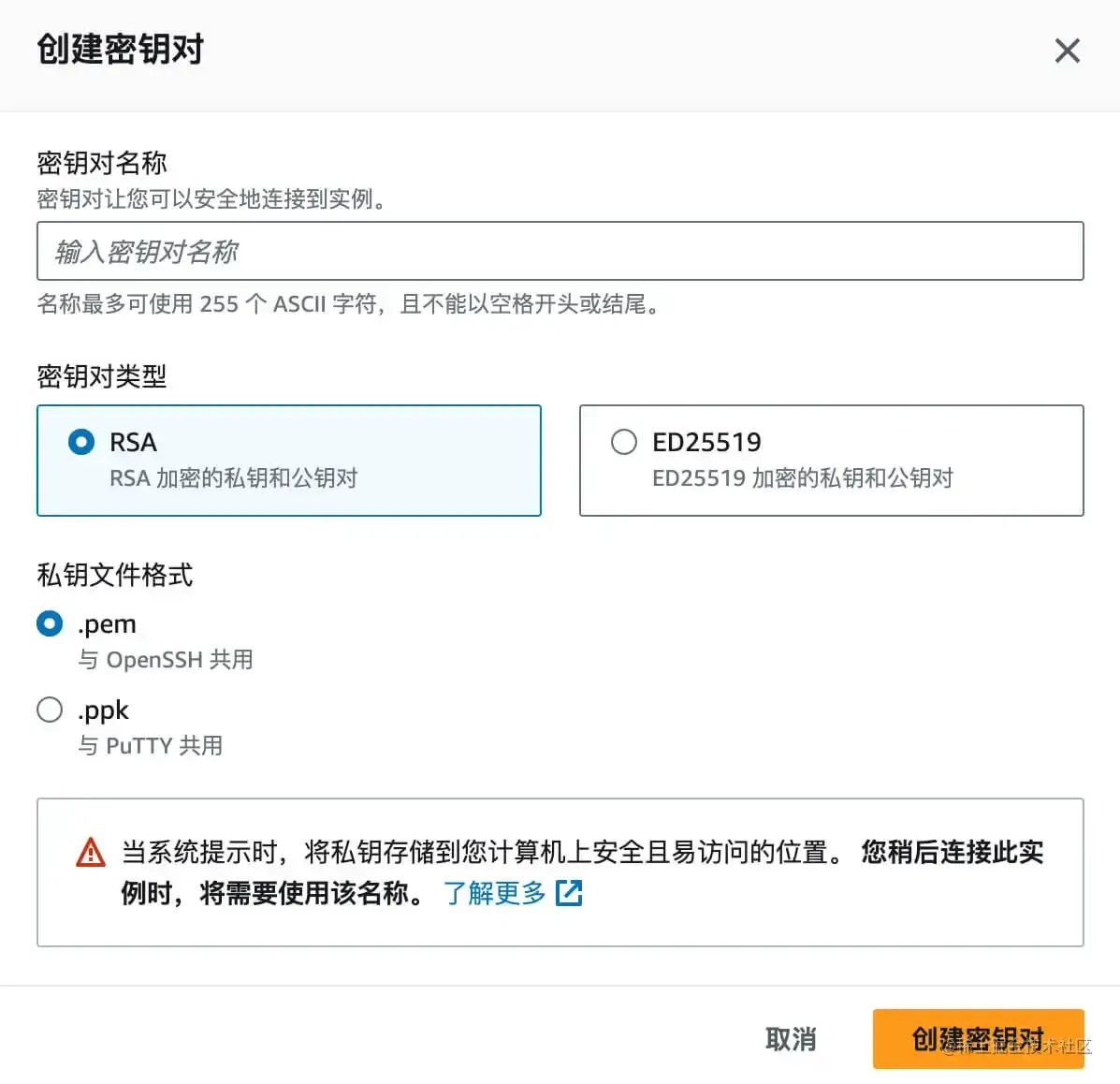
Task: Click the 255 个 ASCII 字符 hint text
Action: click(288, 304)
